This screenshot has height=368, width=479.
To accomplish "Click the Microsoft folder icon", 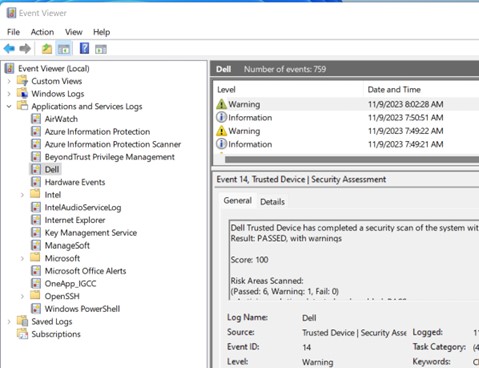I will (35, 258).
